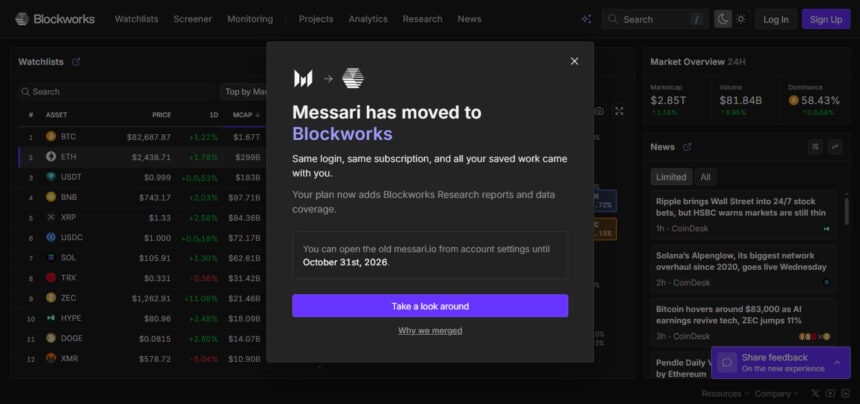
Task: Sort watchlist by PRICE column
Action: (161, 115)
